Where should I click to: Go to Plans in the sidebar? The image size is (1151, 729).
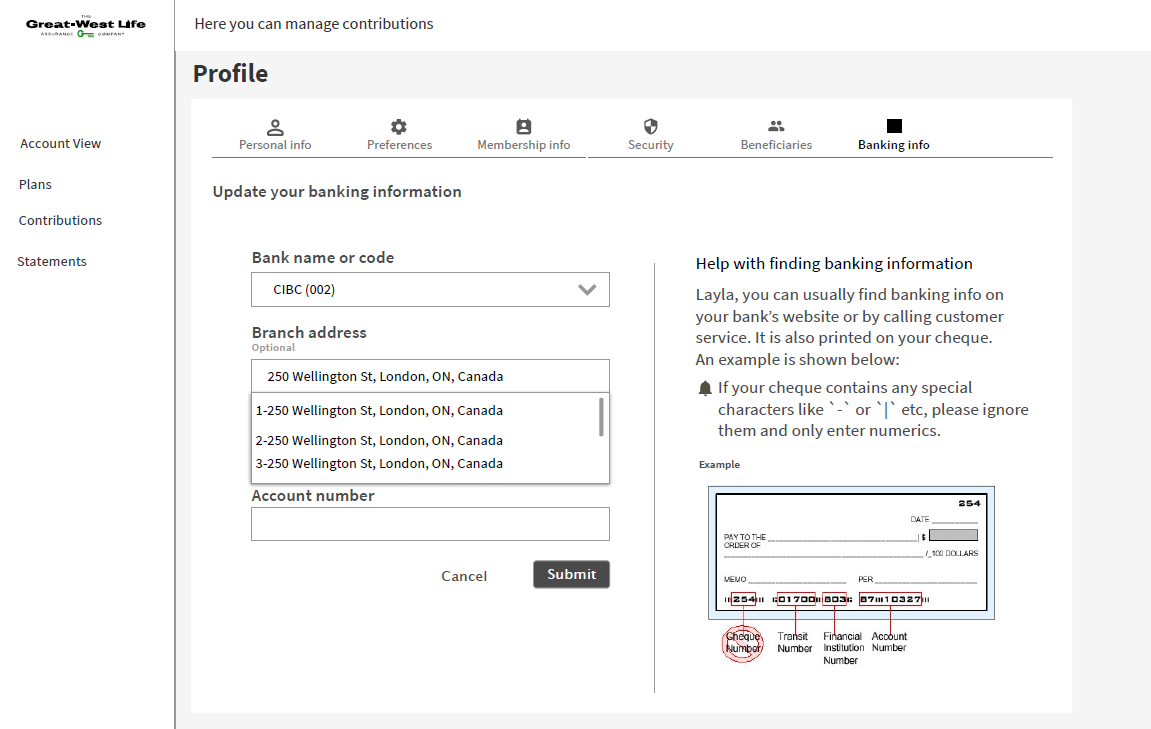click(x=35, y=184)
